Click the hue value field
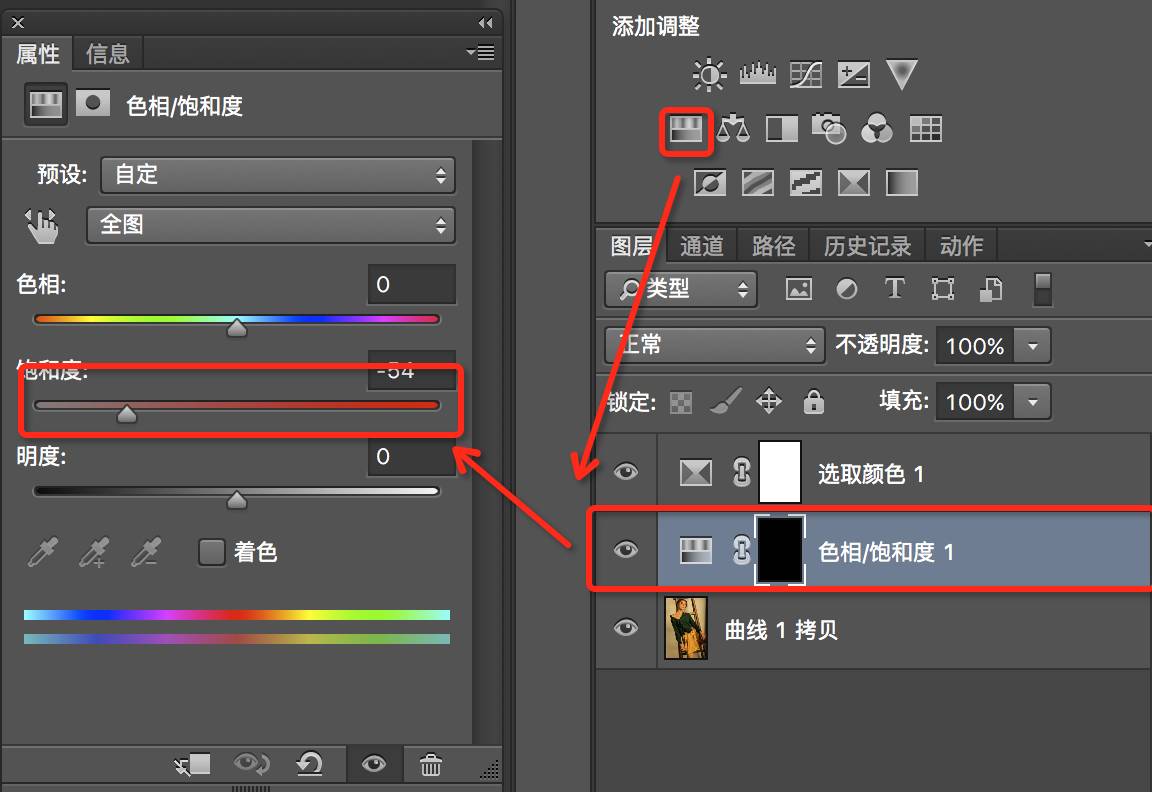 pyautogui.click(x=411, y=284)
